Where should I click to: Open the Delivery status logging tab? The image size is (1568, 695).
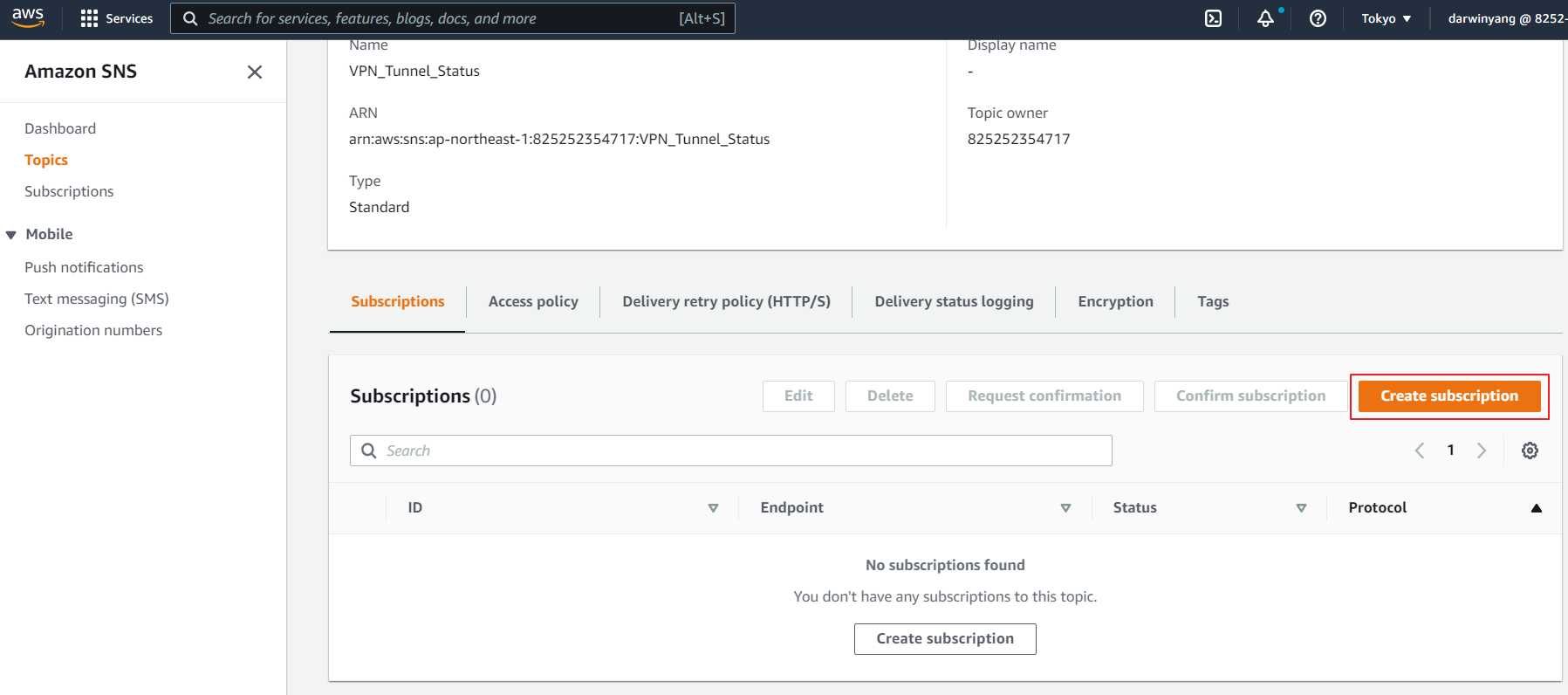click(x=954, y=301)
